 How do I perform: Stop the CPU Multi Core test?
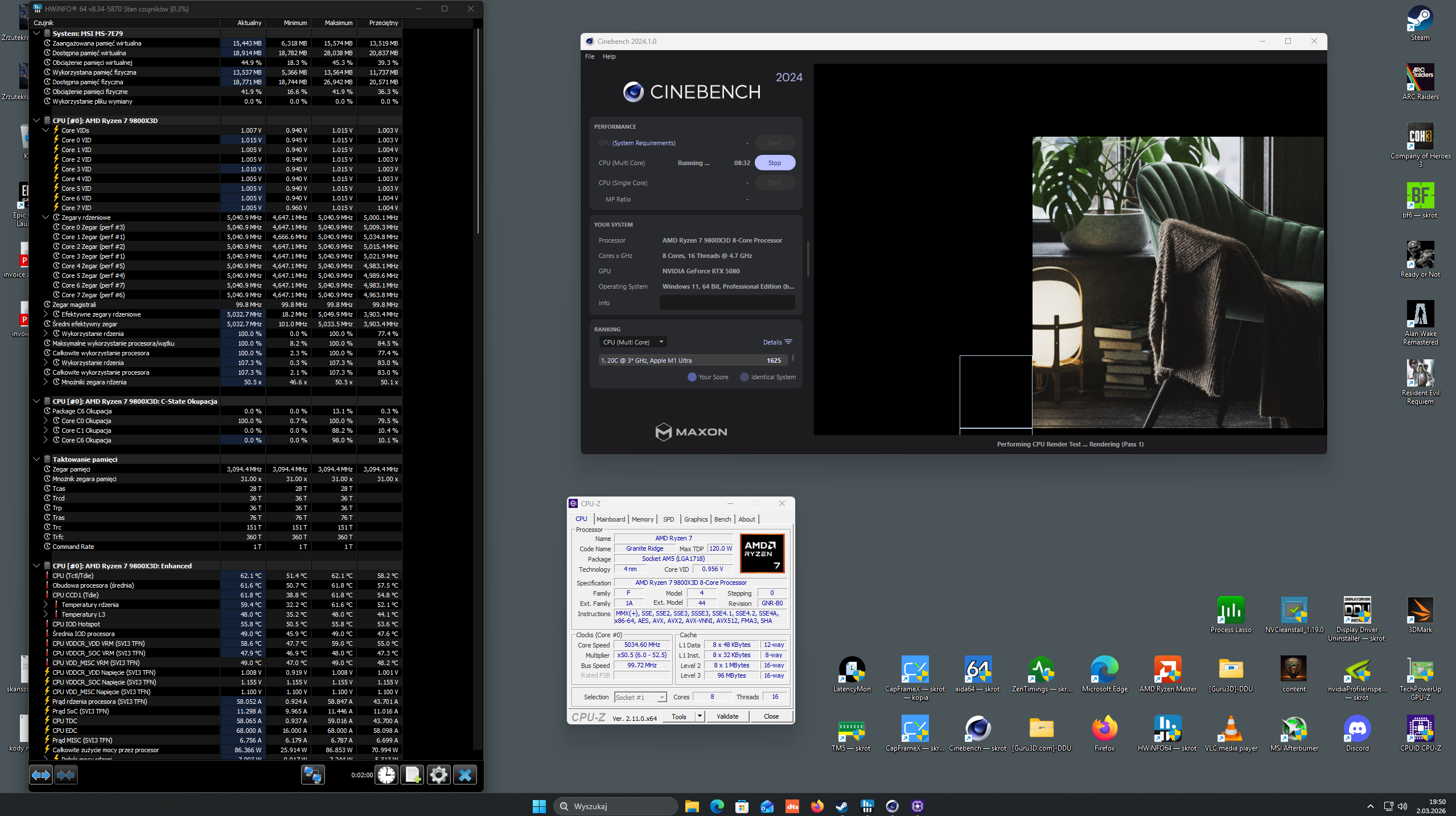(x=774, y=163)
